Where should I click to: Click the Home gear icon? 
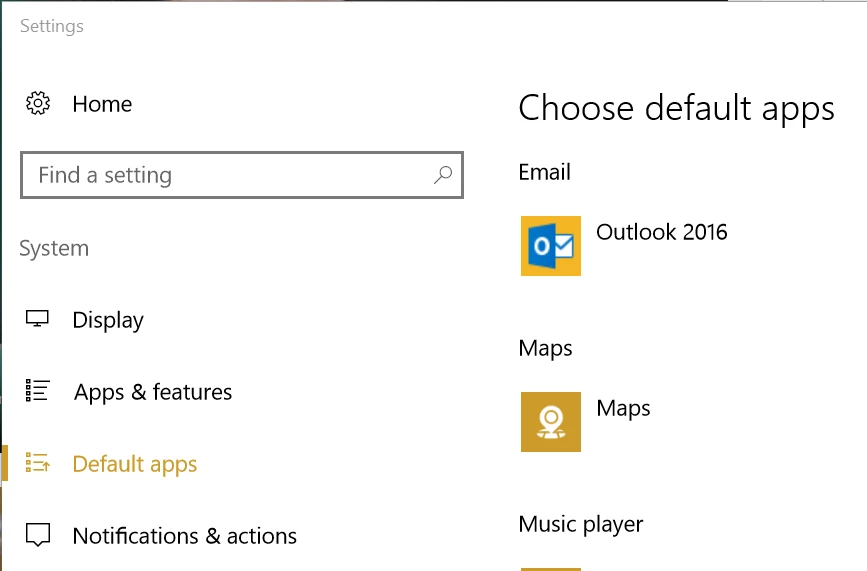pyautogui.click(x=38, y=103)
